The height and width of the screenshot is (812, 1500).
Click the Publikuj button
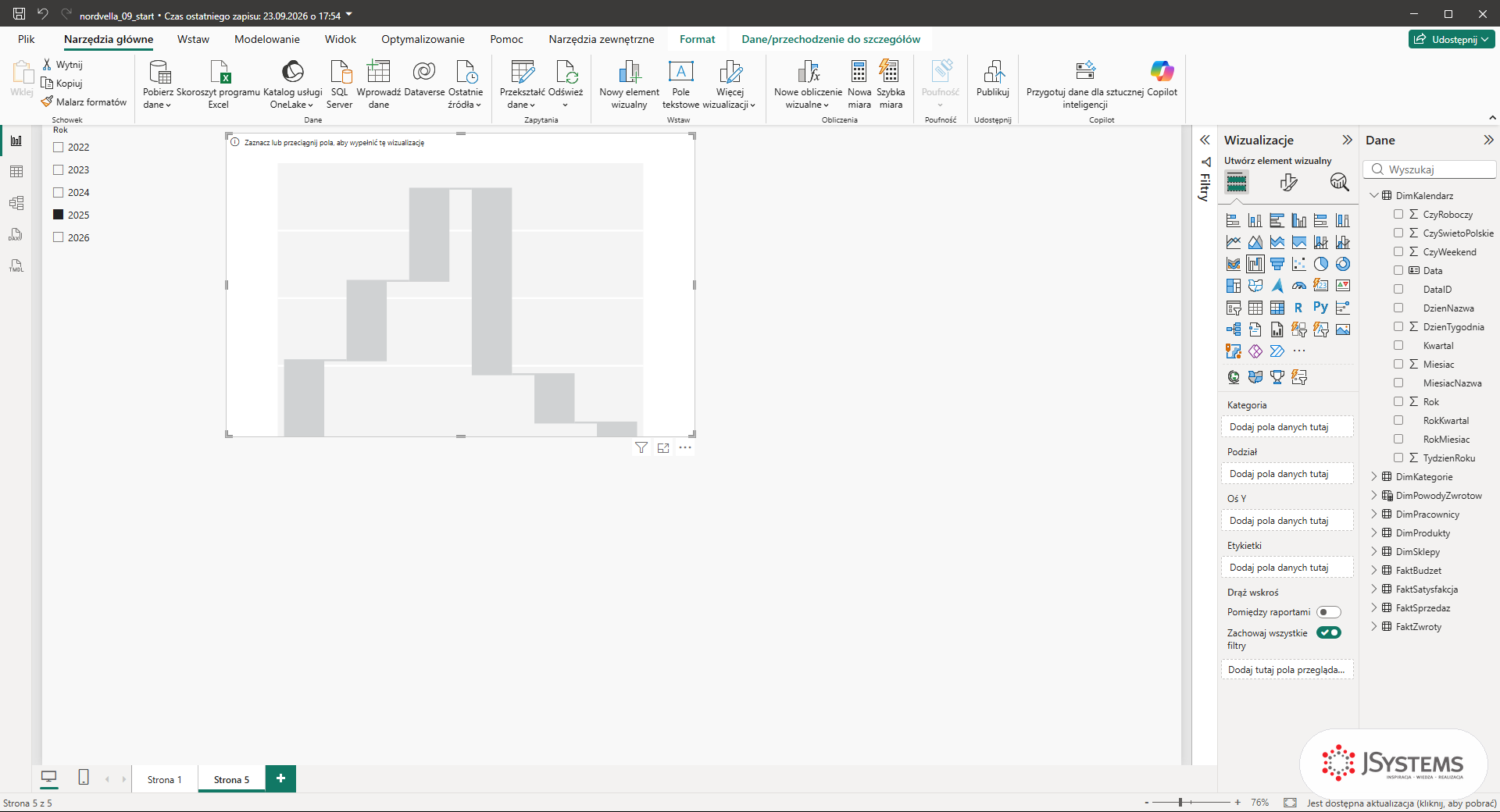[x=993, y=80]
